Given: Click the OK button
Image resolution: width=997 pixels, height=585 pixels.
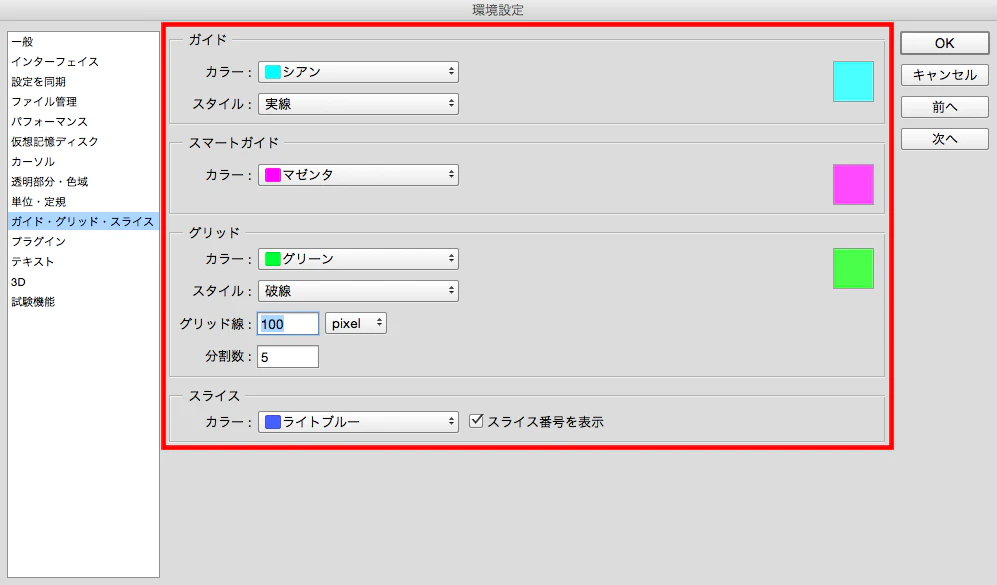Looking at the screenshot, I should pyautogui.click(x=944, y=43).
